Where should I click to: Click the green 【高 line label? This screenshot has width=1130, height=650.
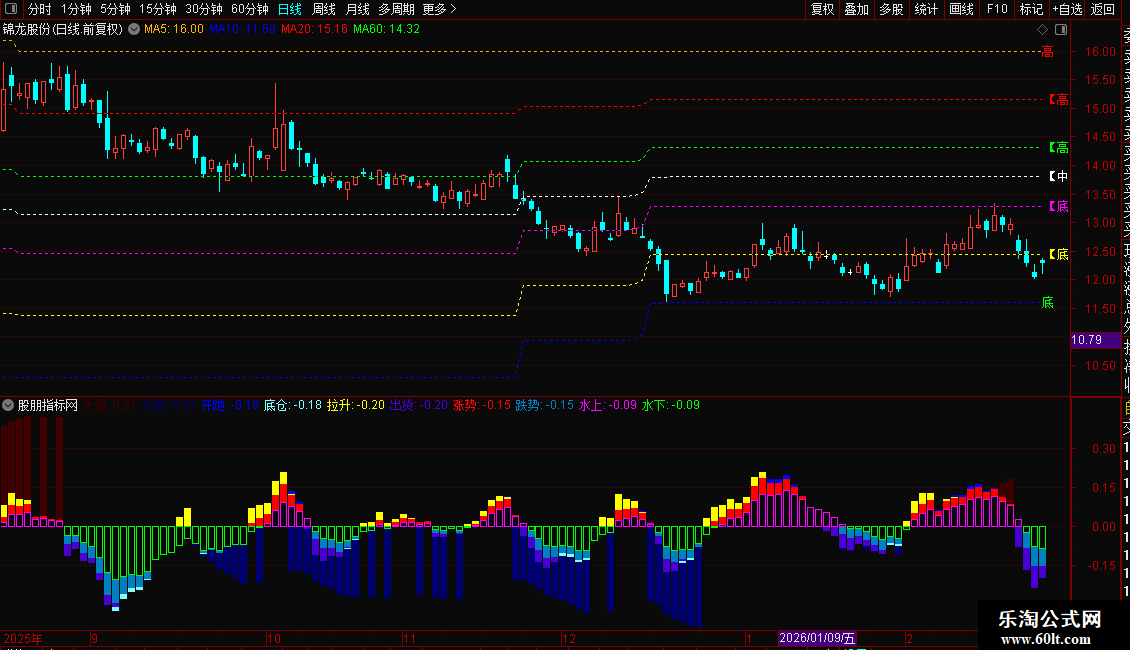tap(1059, 148)
